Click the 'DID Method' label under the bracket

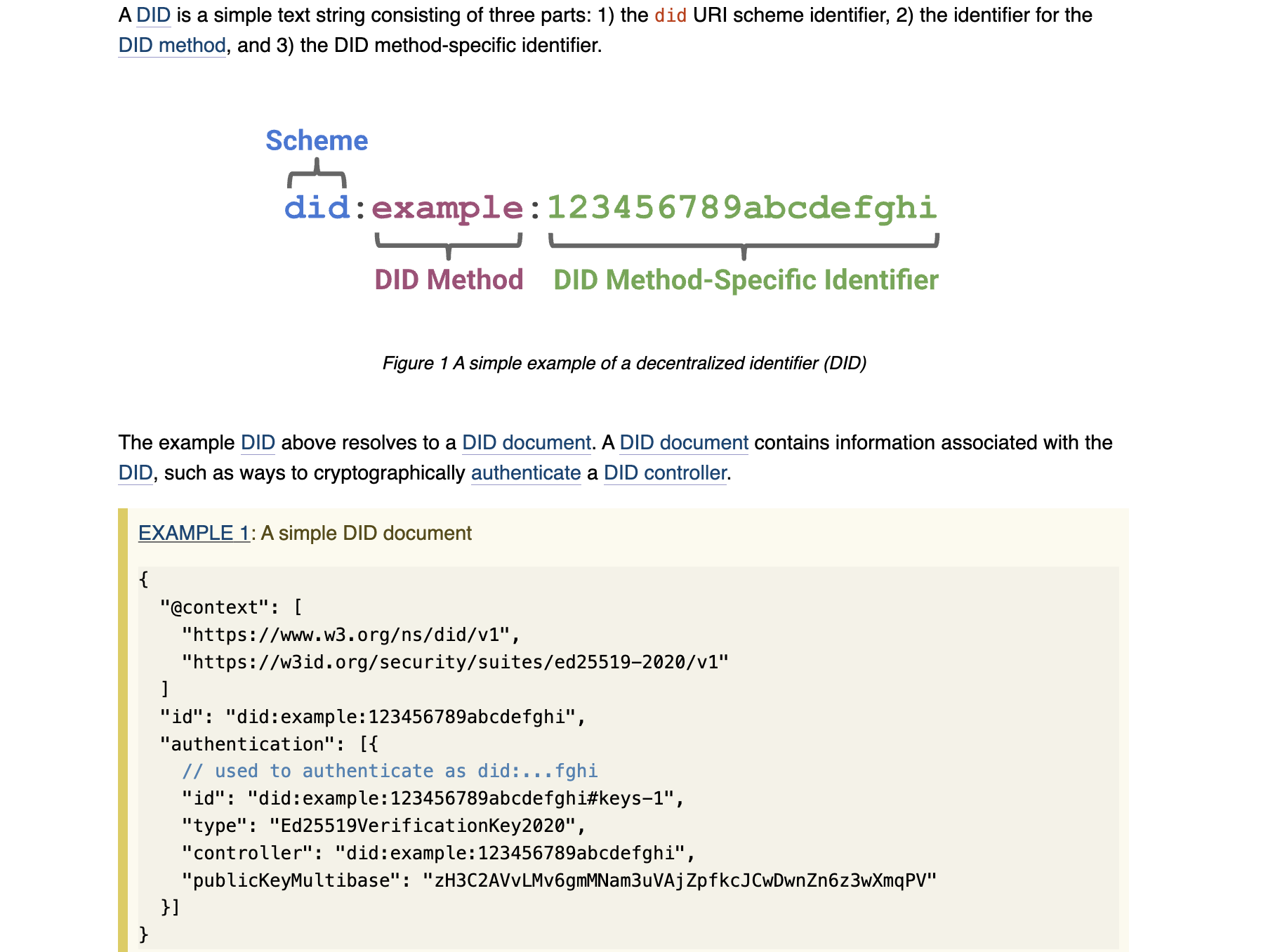[449, 279]
